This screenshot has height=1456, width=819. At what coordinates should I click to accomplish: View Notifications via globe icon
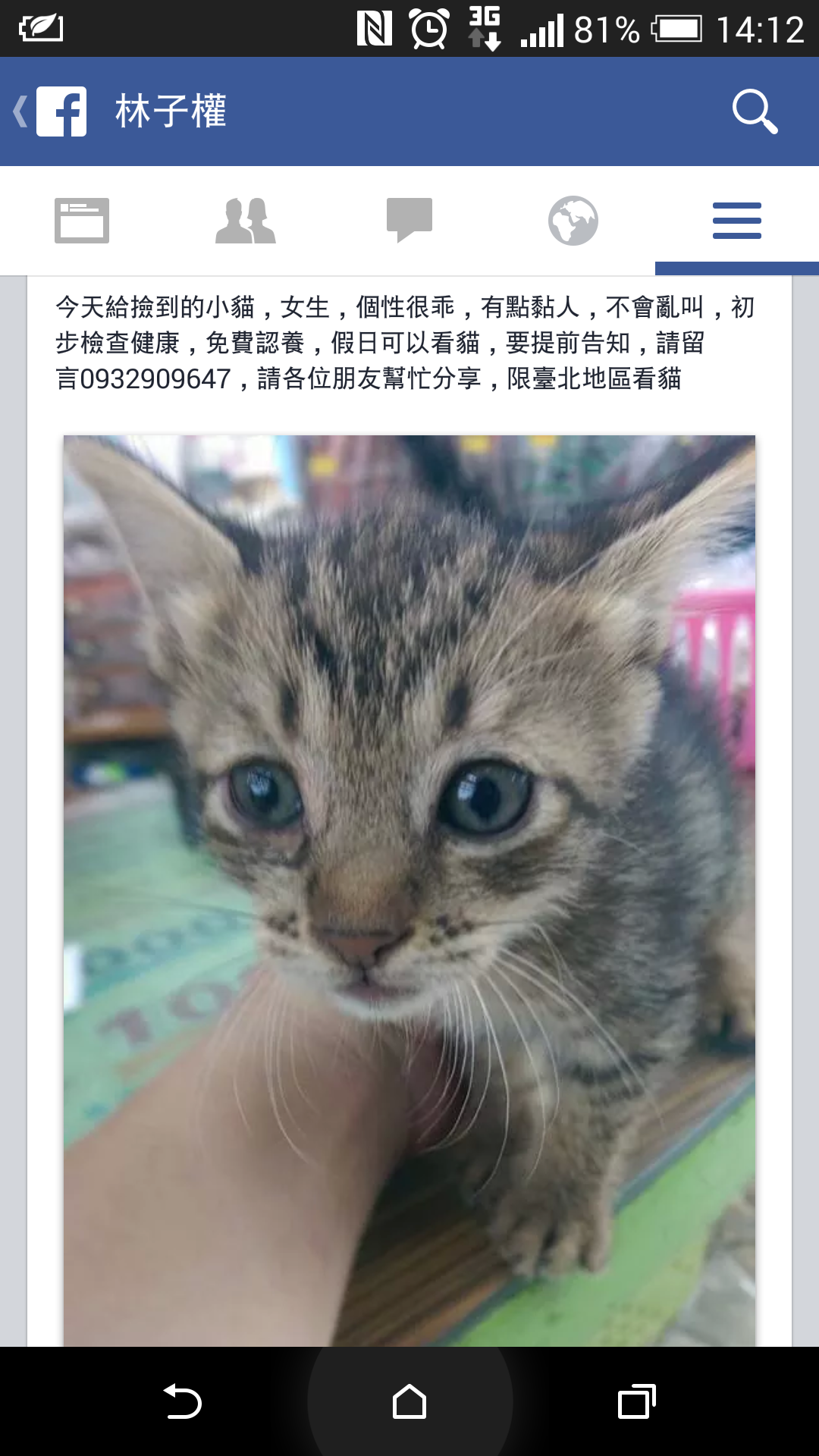573,221
